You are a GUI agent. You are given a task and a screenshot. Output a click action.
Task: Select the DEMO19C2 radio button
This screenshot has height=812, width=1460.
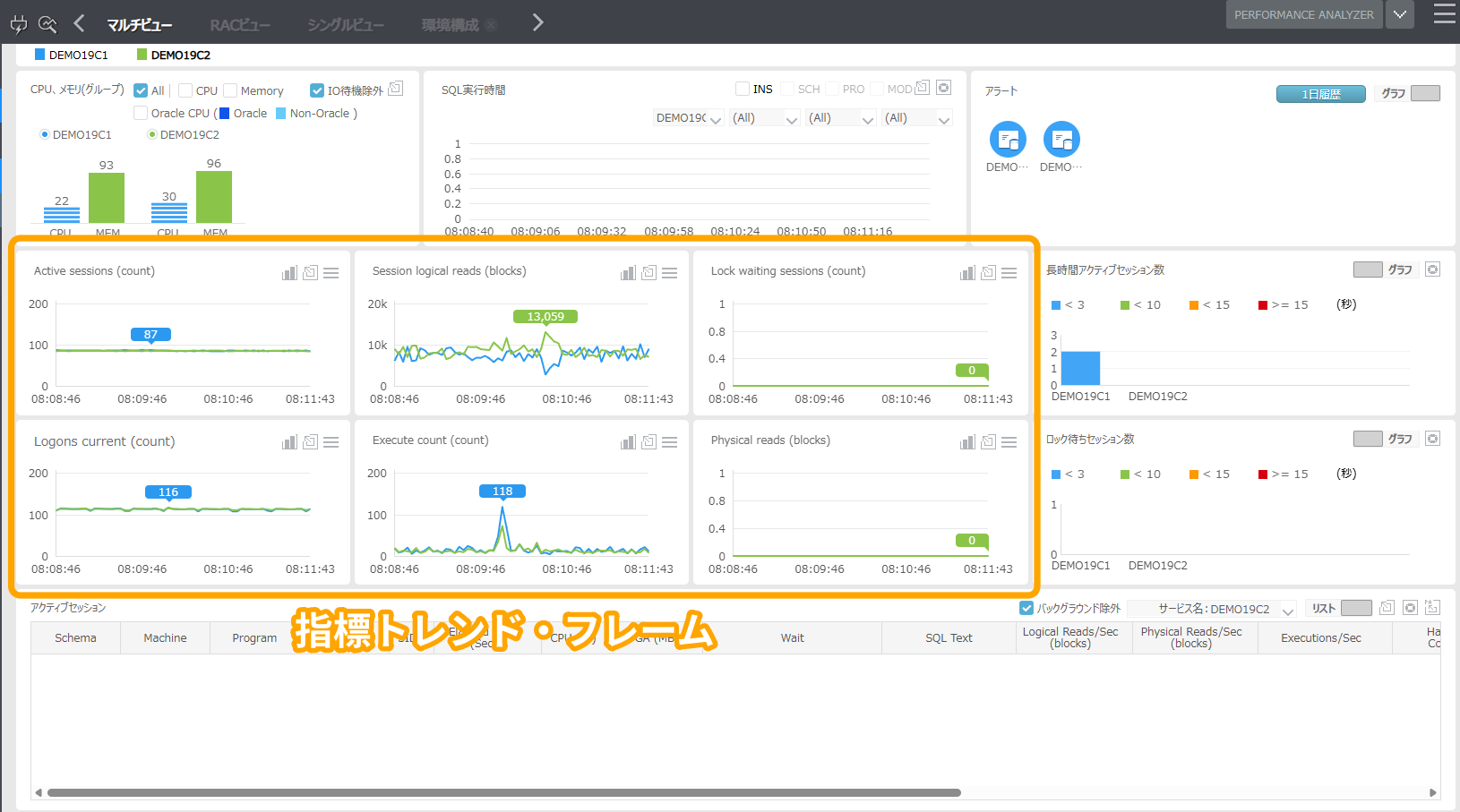(x=152, y=134)
